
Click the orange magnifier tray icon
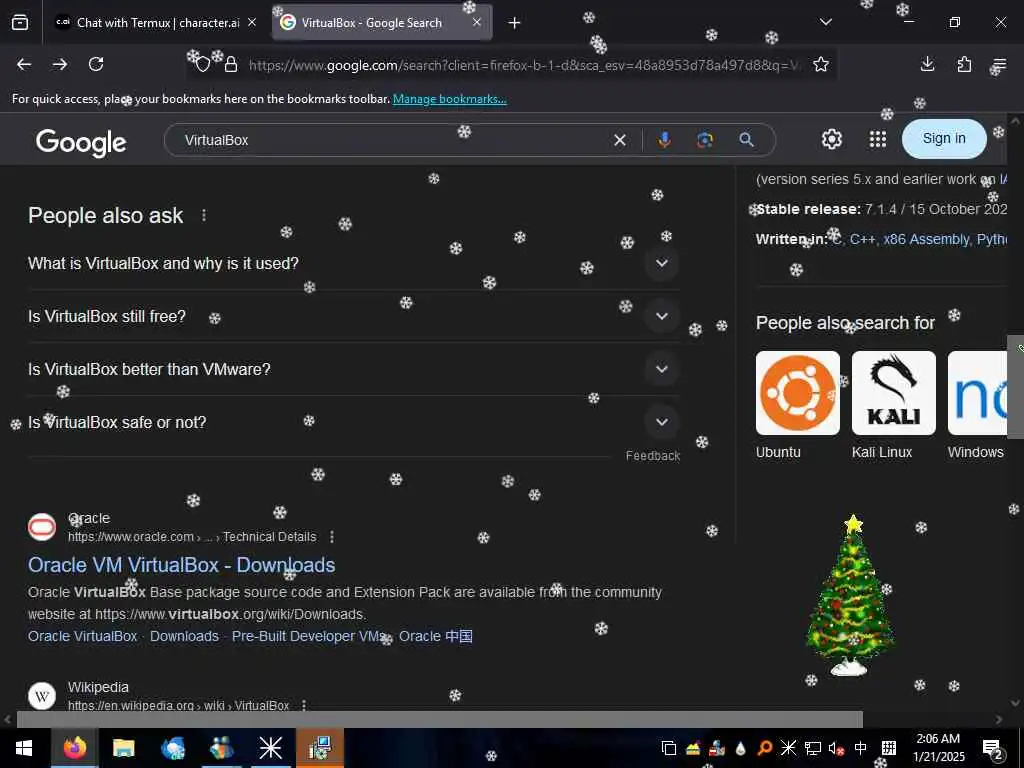[x=765, y=748]
